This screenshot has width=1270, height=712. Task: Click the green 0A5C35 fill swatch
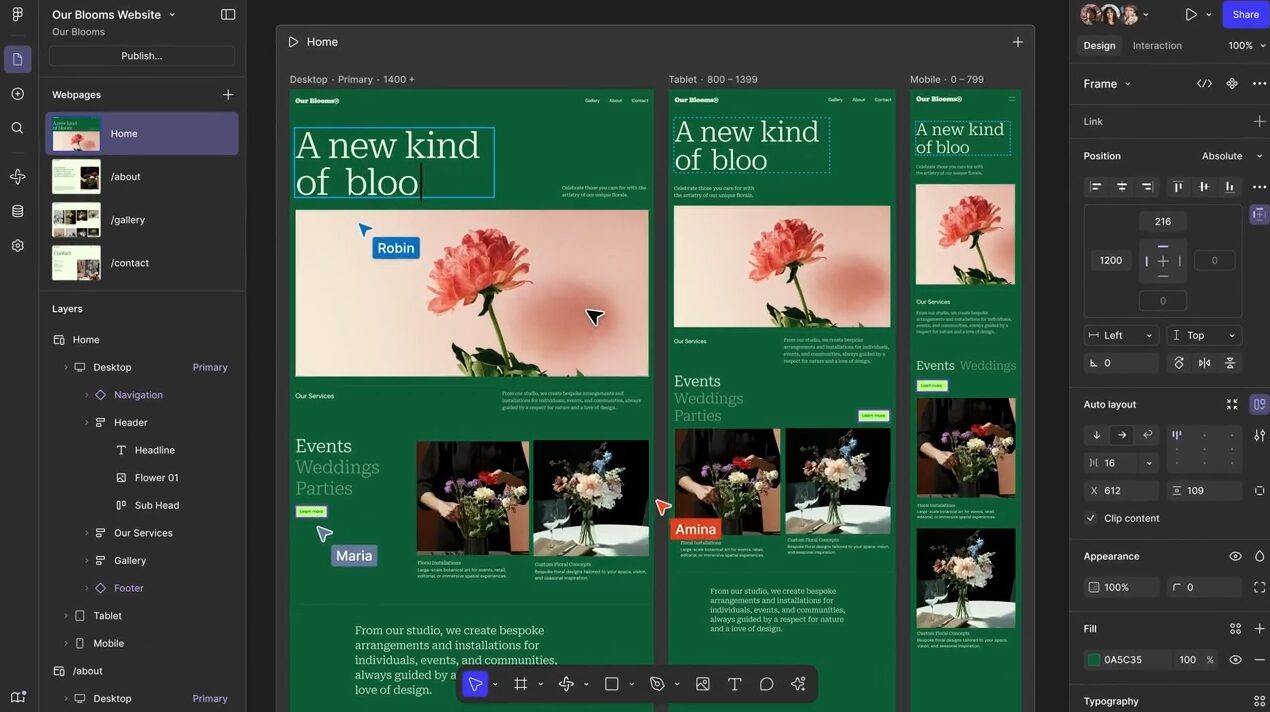coord(1094,660)
